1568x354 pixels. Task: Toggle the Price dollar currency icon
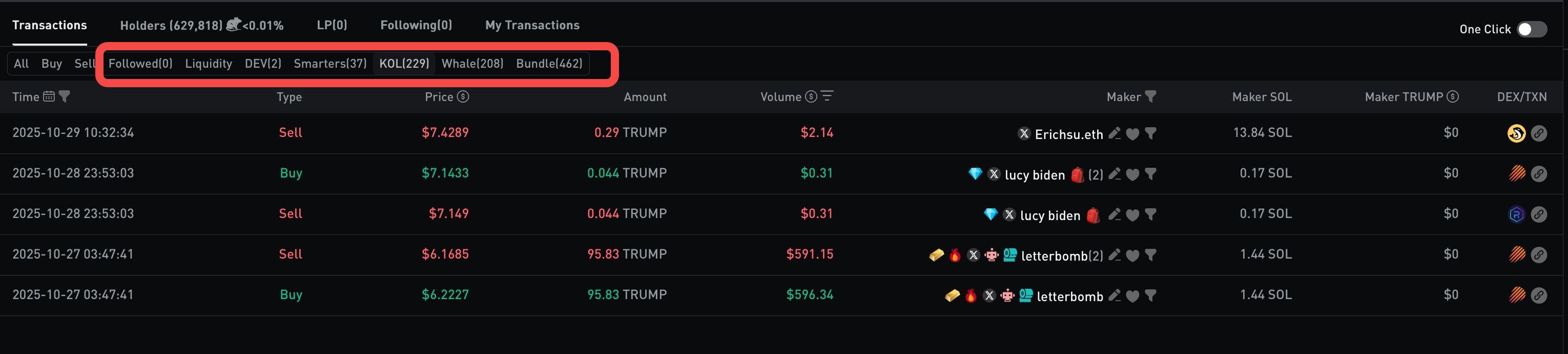pyautogui.click(x=463, y=96)
